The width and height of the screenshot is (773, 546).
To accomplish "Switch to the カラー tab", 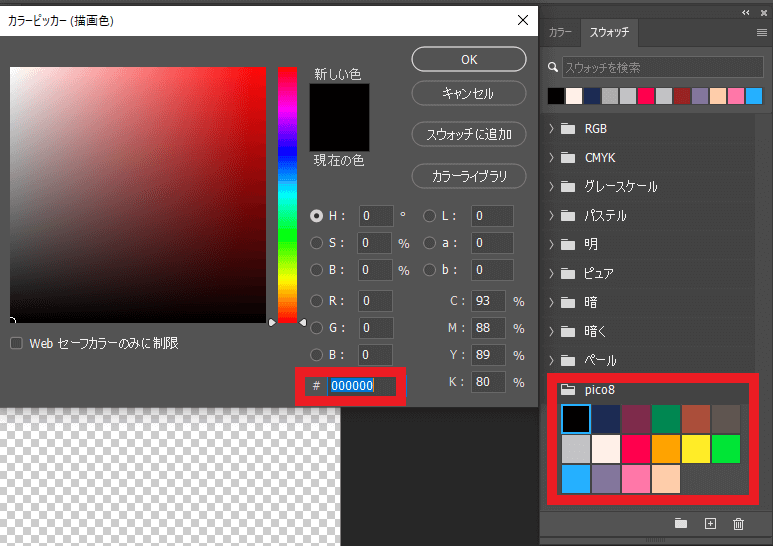I will tap(560, 33).
